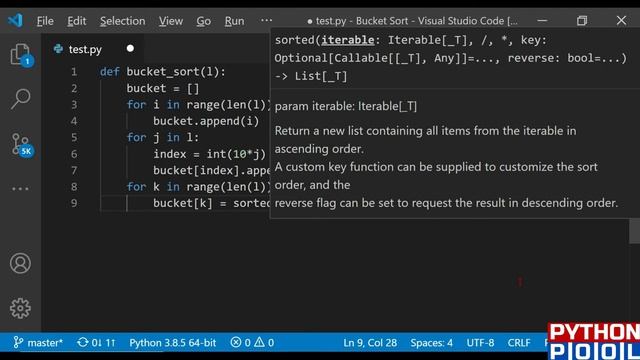Click the unsaved dot on test.py tab
The width and height of the screenshot is (640, 360).
130,49
